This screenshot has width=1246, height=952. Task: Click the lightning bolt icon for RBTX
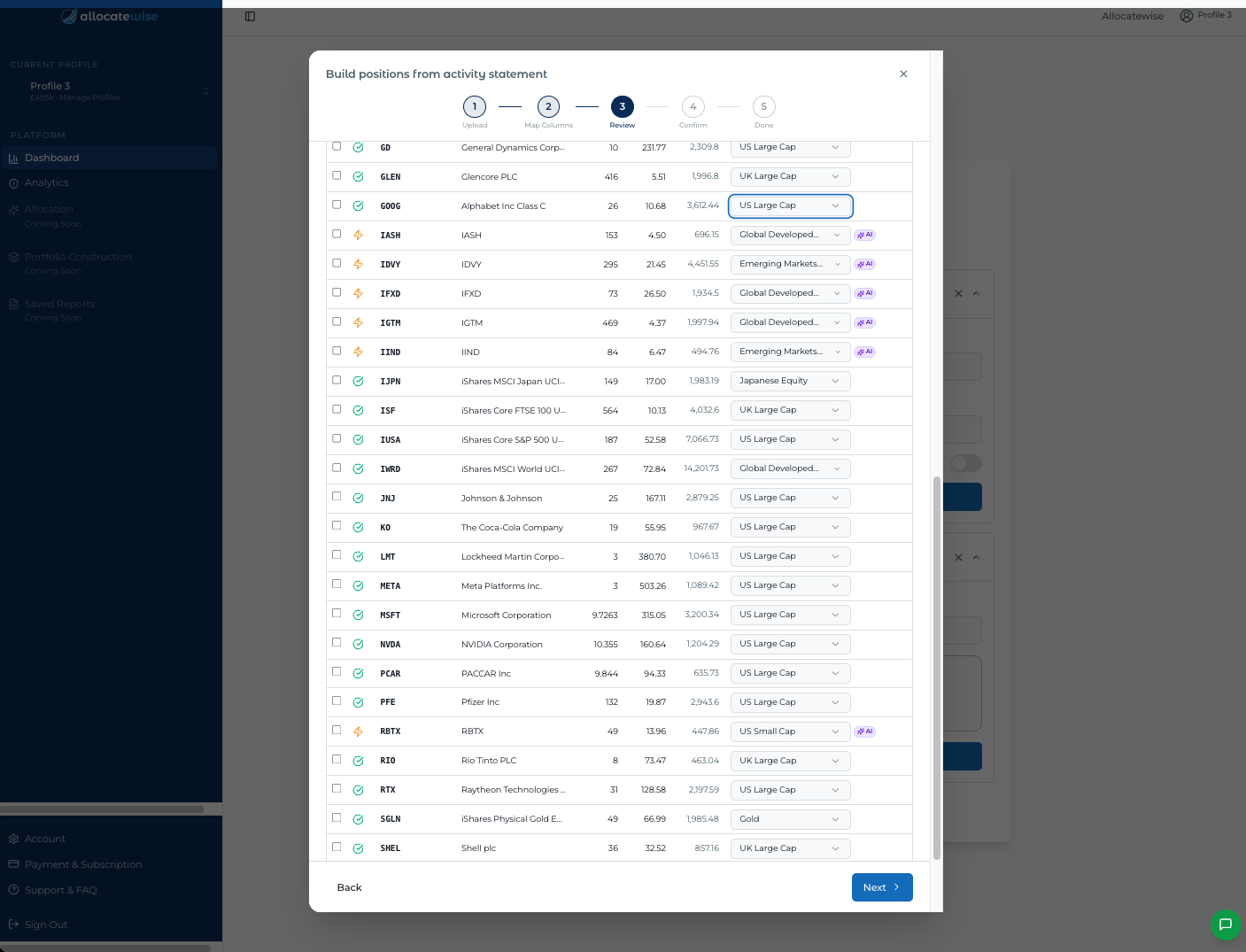tap(358, 732)
